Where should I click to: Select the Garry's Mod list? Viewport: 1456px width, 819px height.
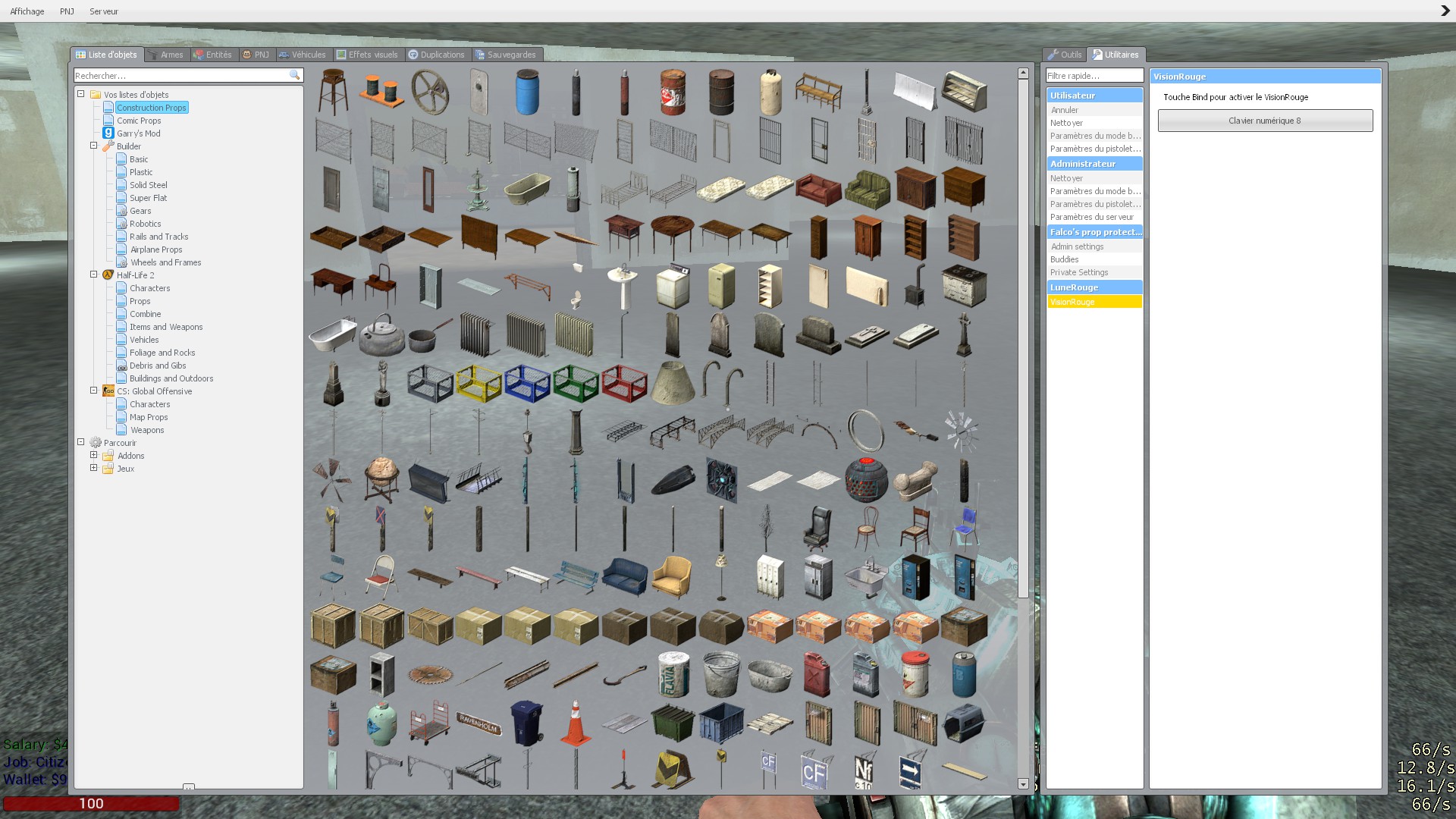pos(139,133)
